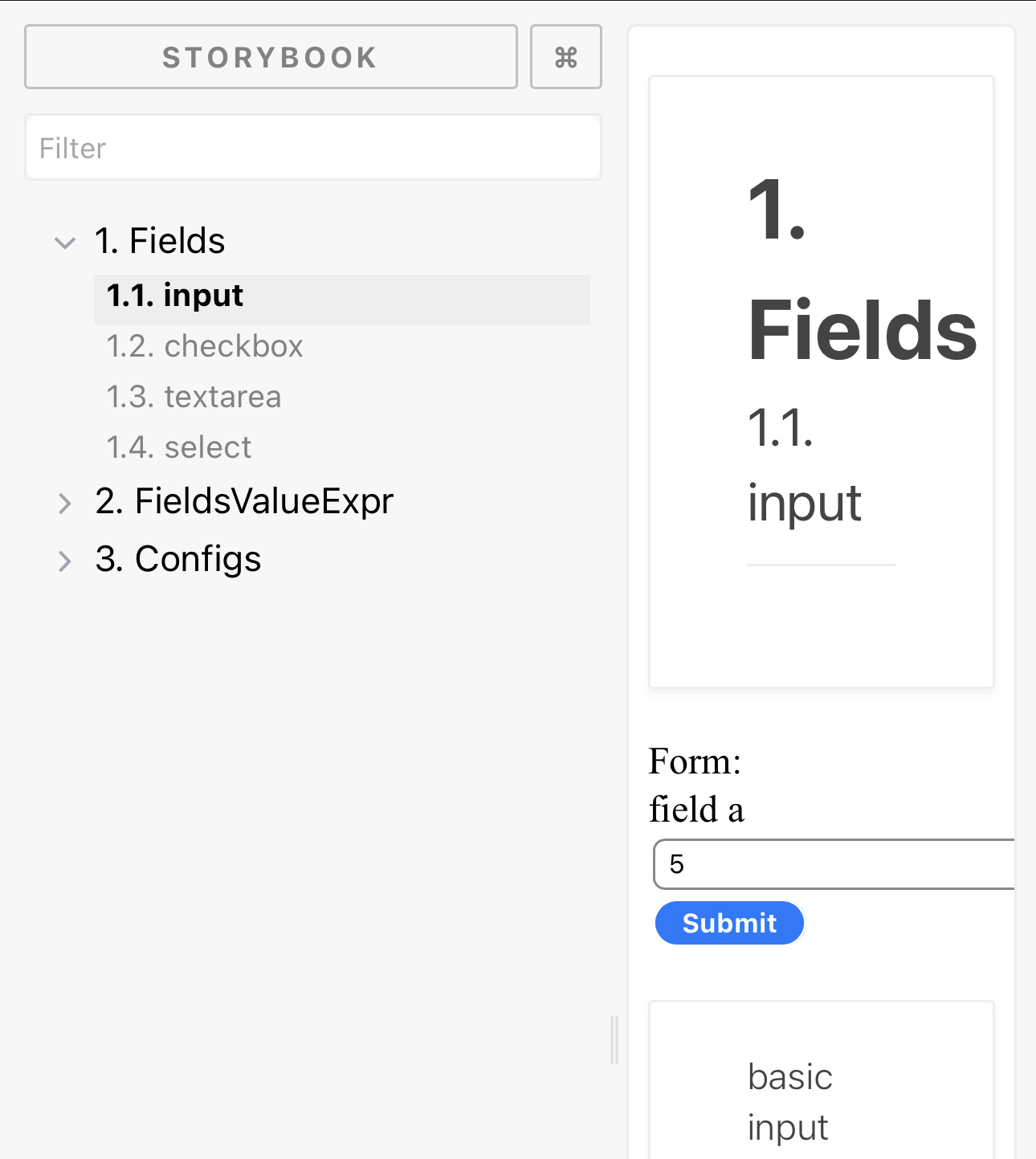Select the '1.2. checkbox' story
Screen dimensions: 1036x1159
[x=205, y=346]
